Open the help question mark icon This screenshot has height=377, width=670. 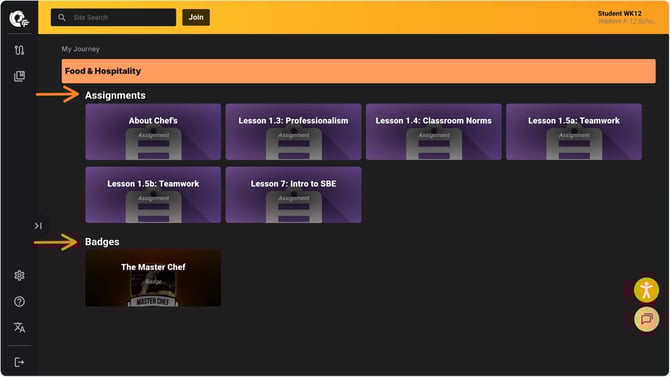tap(19, 301)
